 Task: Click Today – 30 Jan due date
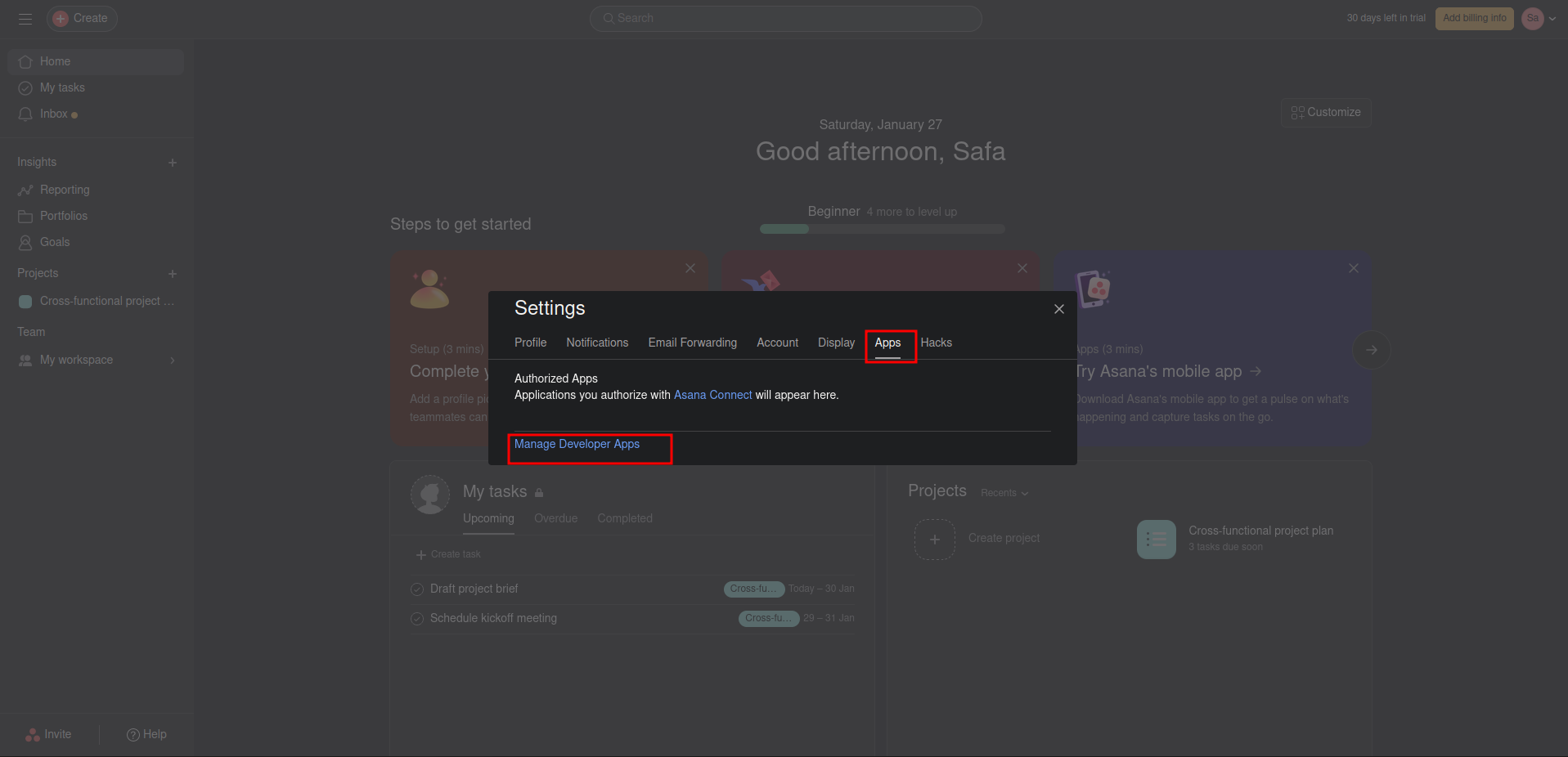(x=821, y=589)
